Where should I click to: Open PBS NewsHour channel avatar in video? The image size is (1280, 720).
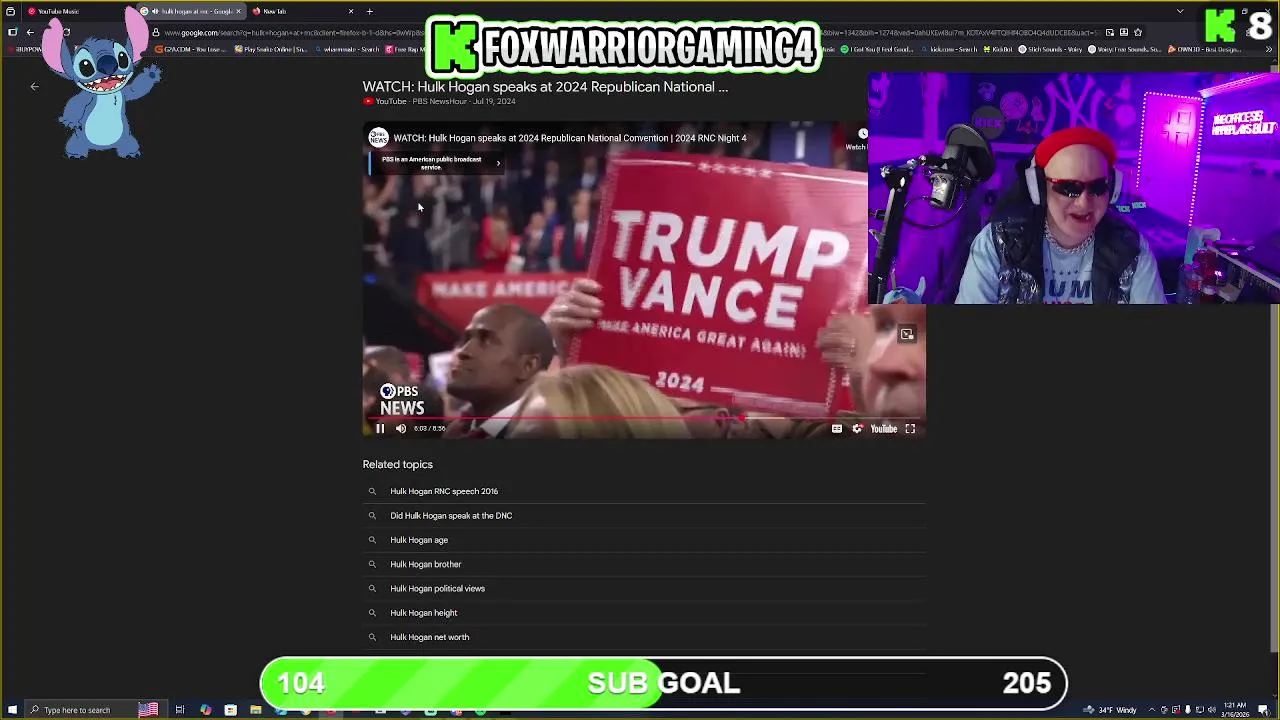(378, 138)
